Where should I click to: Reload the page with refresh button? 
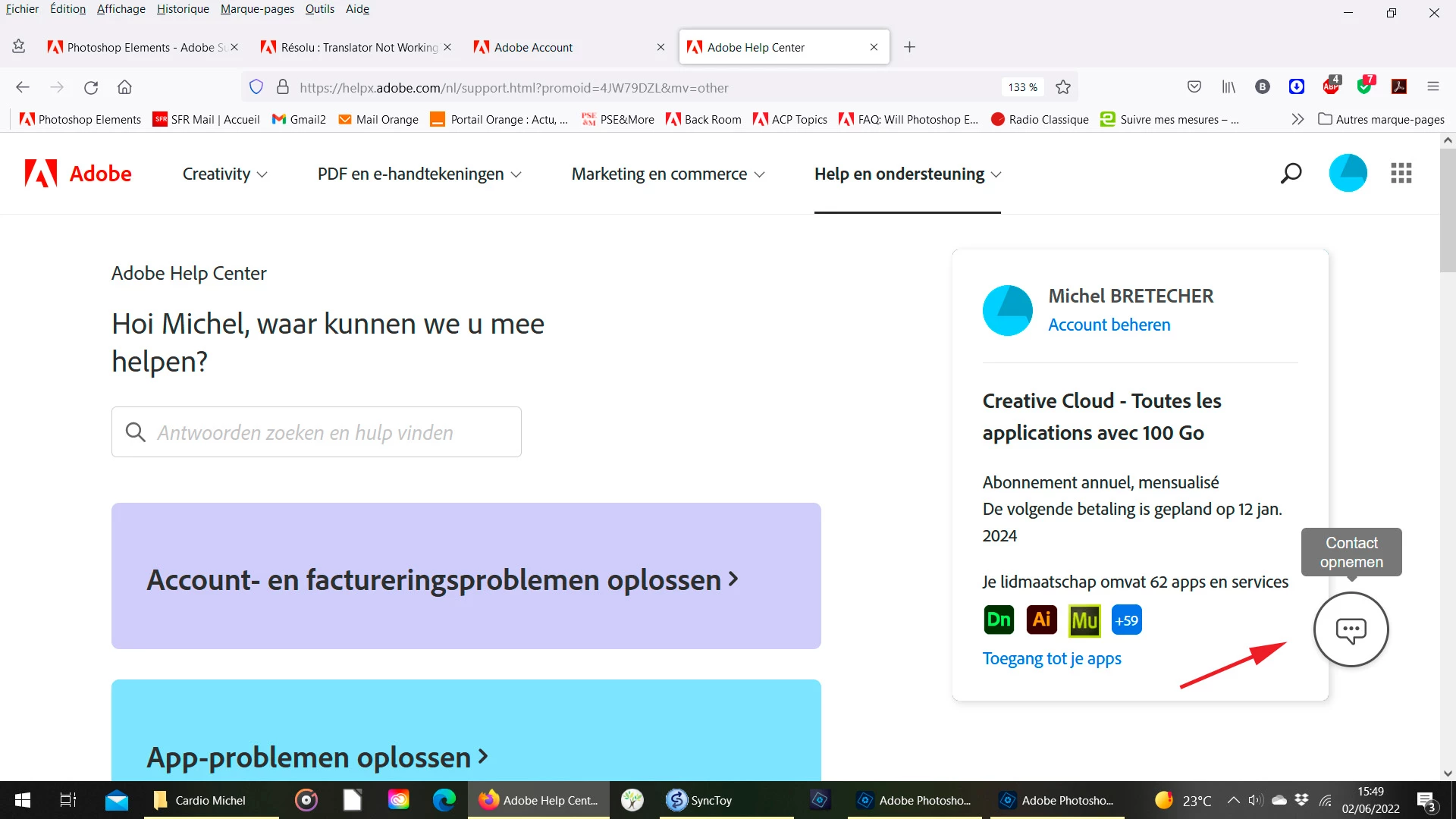click(x=91, y=87)
